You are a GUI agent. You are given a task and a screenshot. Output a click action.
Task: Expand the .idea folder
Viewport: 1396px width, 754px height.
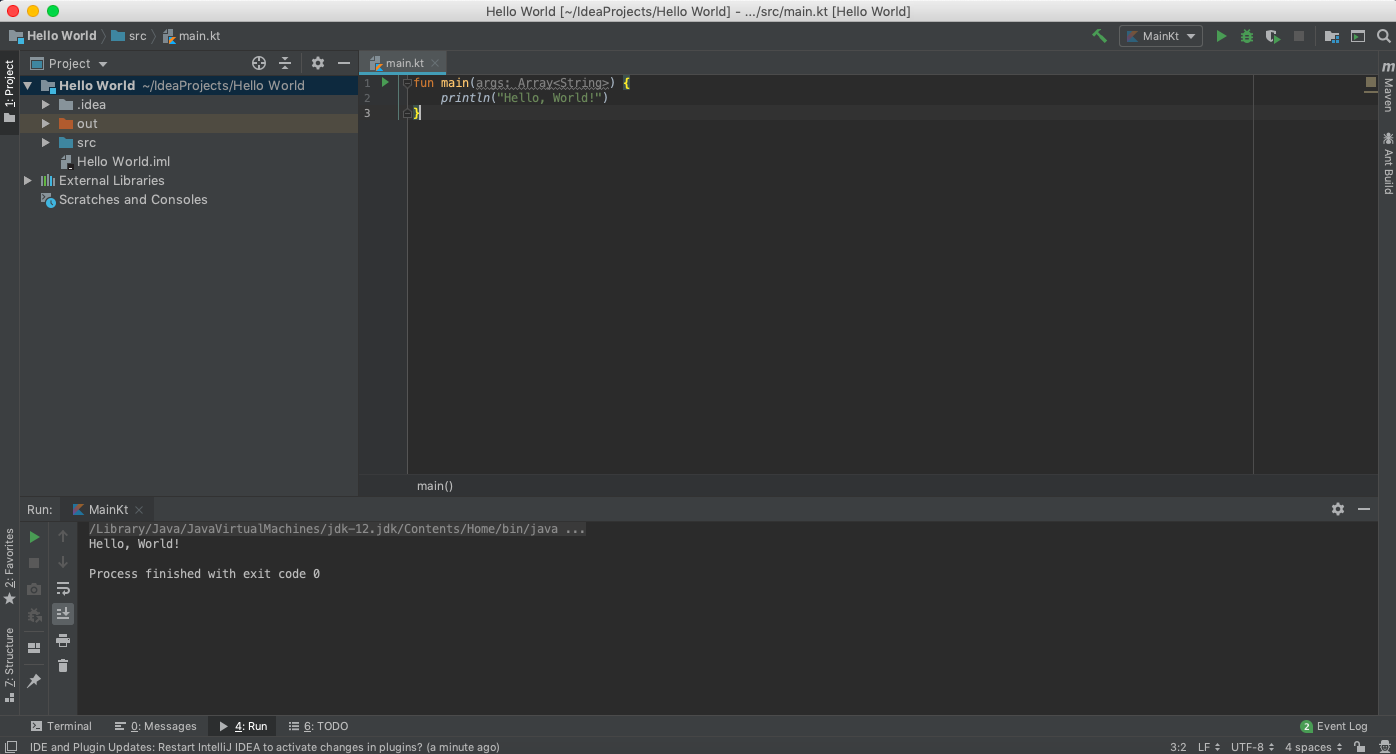pyautogui.click(x=46, y=104)
